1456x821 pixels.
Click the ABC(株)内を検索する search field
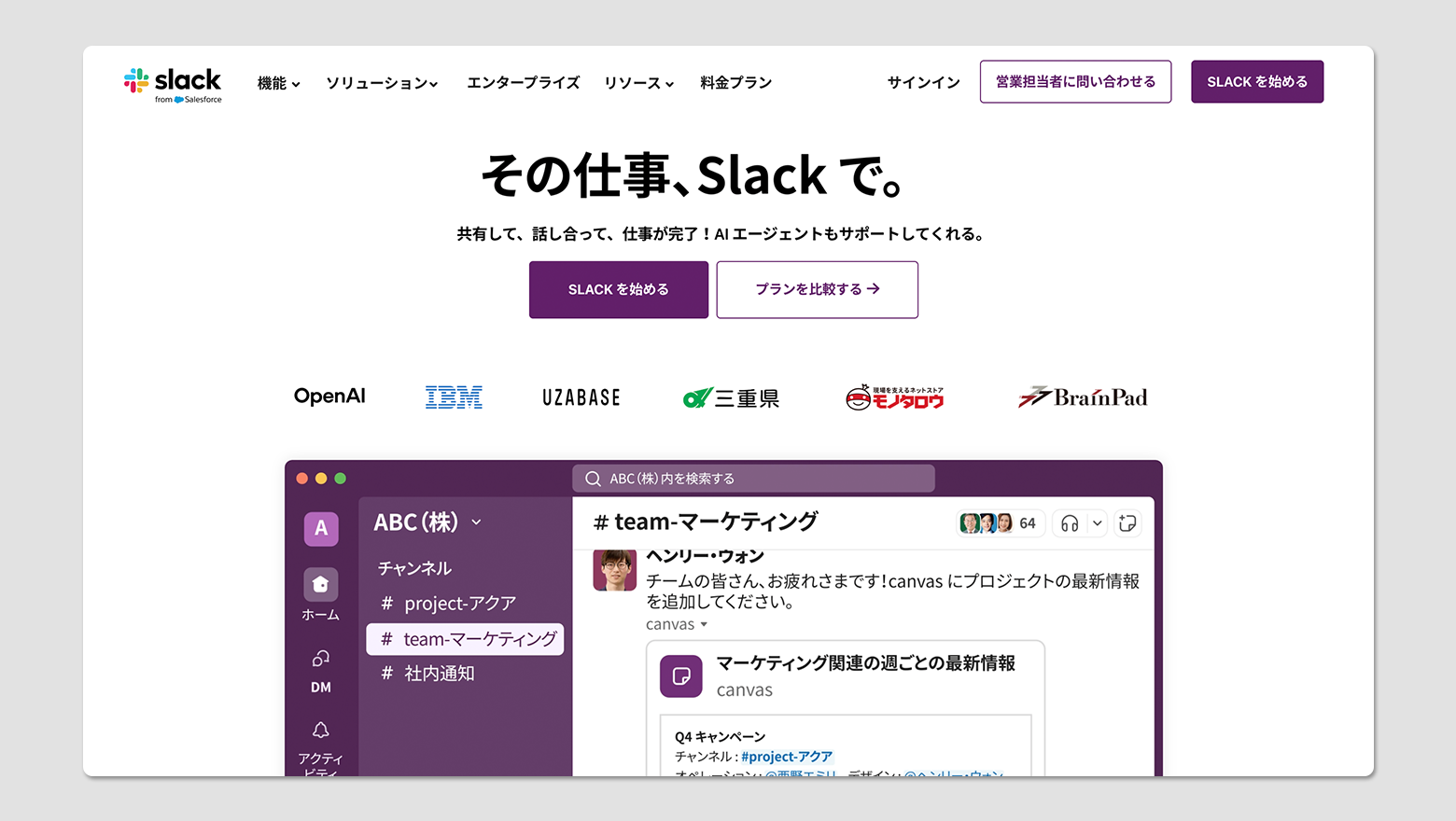[x=753, y=479]
